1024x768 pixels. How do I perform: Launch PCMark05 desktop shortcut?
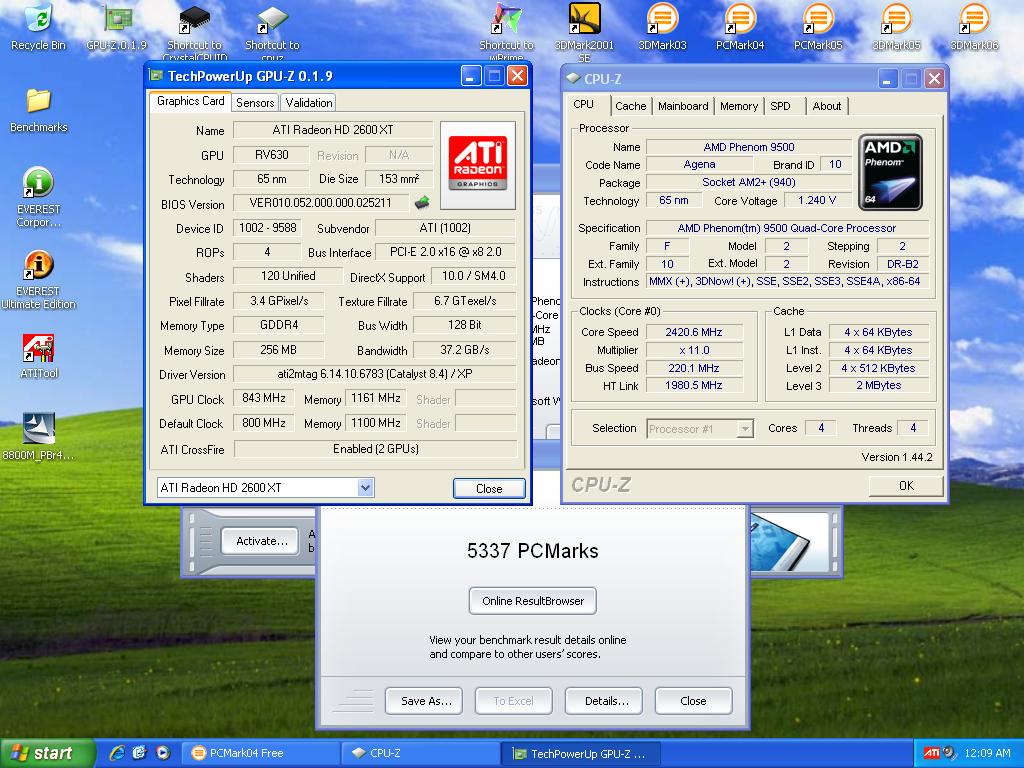click(x=818, y=26)
